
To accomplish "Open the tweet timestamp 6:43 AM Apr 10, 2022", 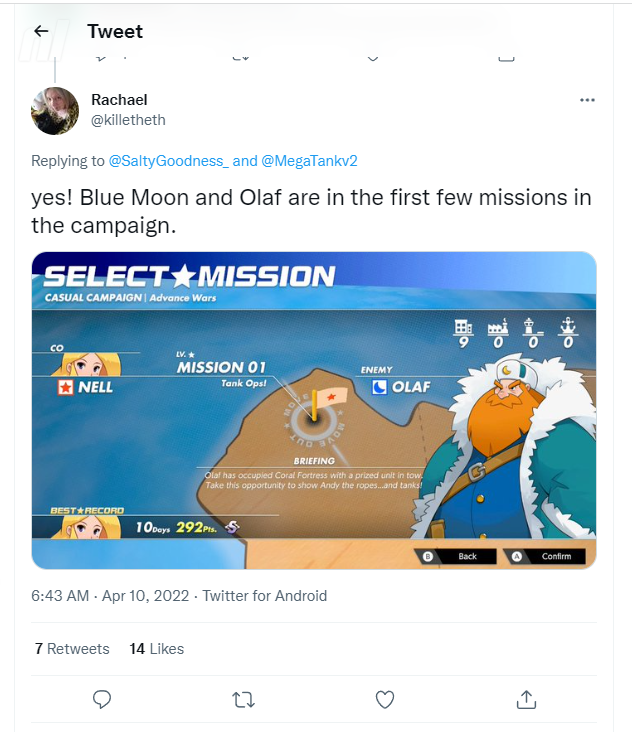I will click(x=110, y=596).
